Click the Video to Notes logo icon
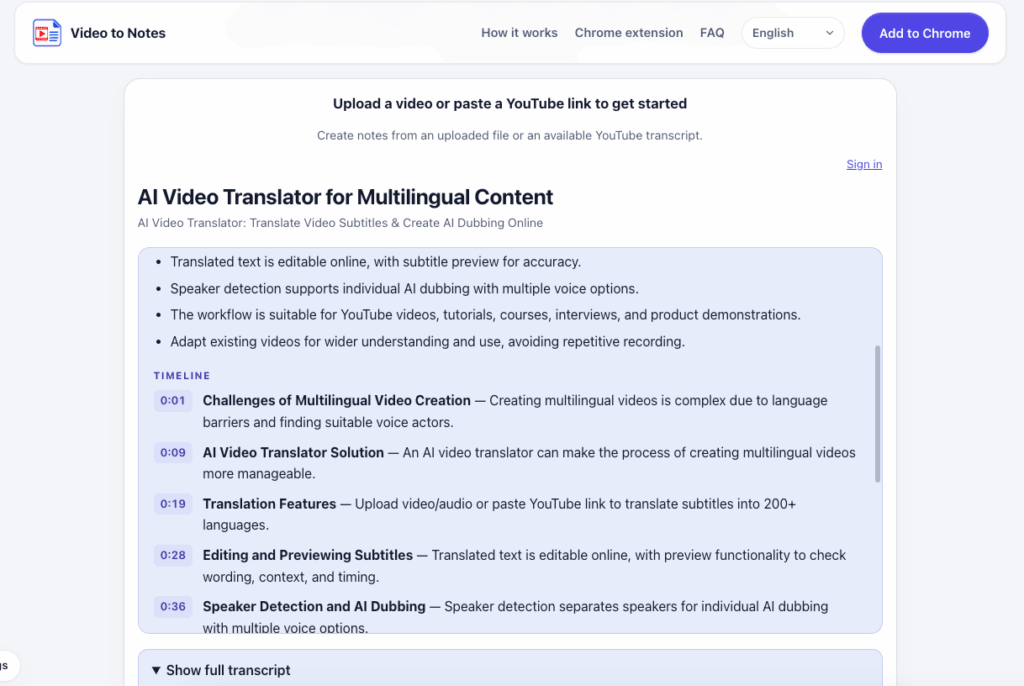 pyautogui.click(x=47, y=33)
